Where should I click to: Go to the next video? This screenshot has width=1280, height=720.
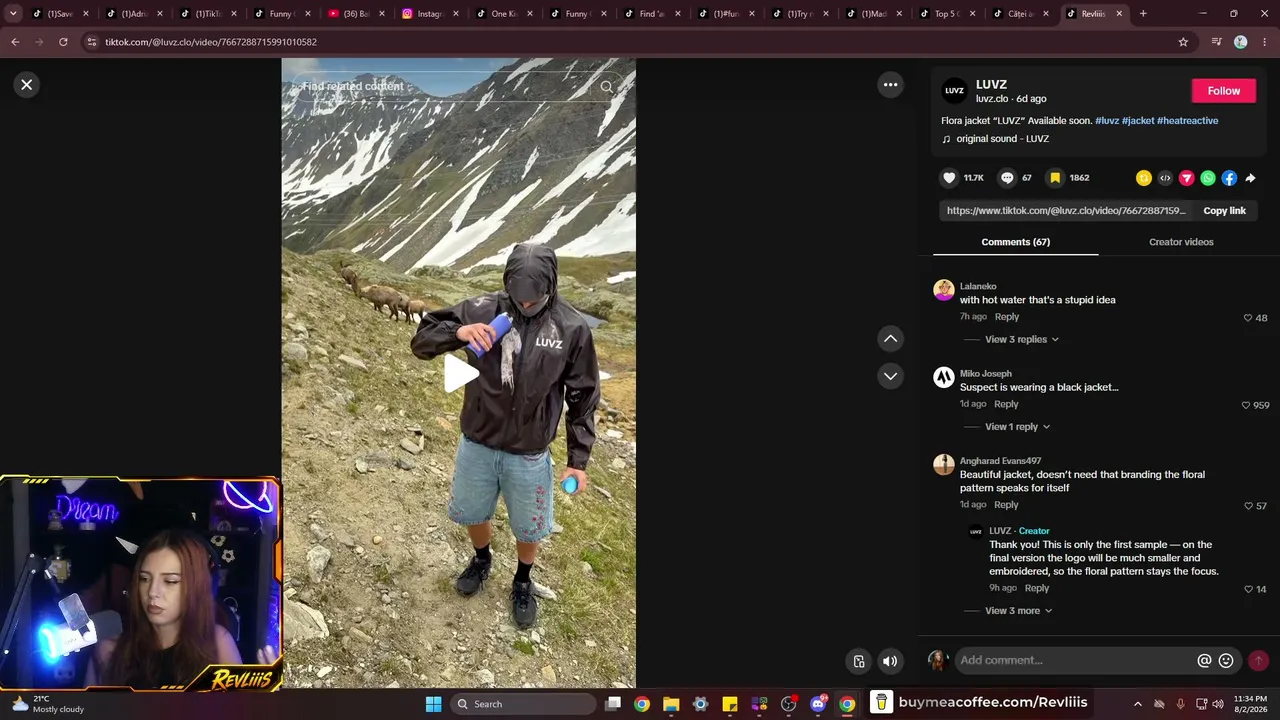click(x=890, y=376)
